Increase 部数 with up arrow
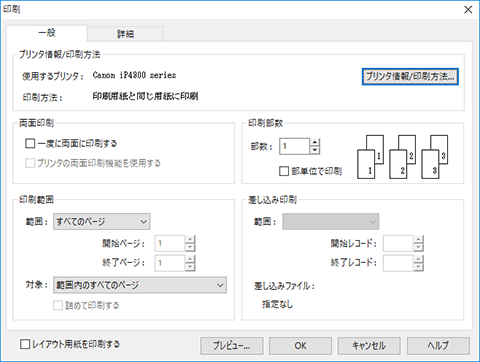480x362 pixels. click(x=315, y=142)
